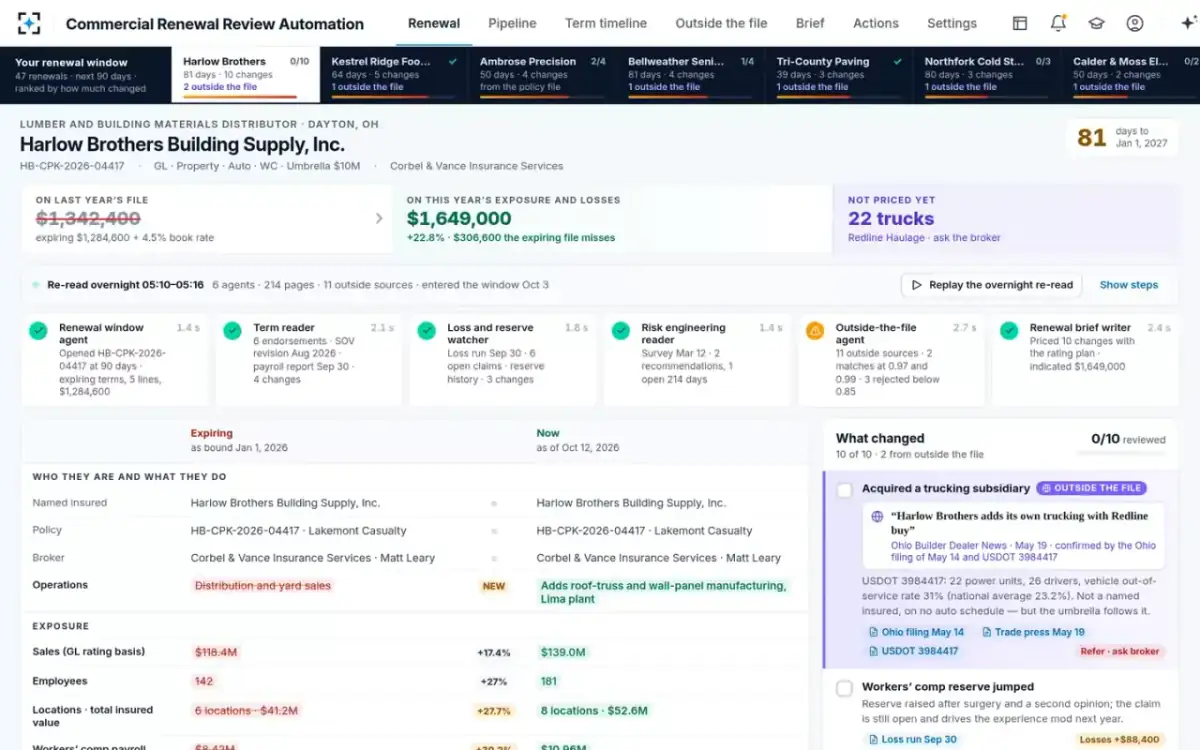1200x750 pixels.
Task: Click Risk engineering reader check icon
Action: [620, 330]
